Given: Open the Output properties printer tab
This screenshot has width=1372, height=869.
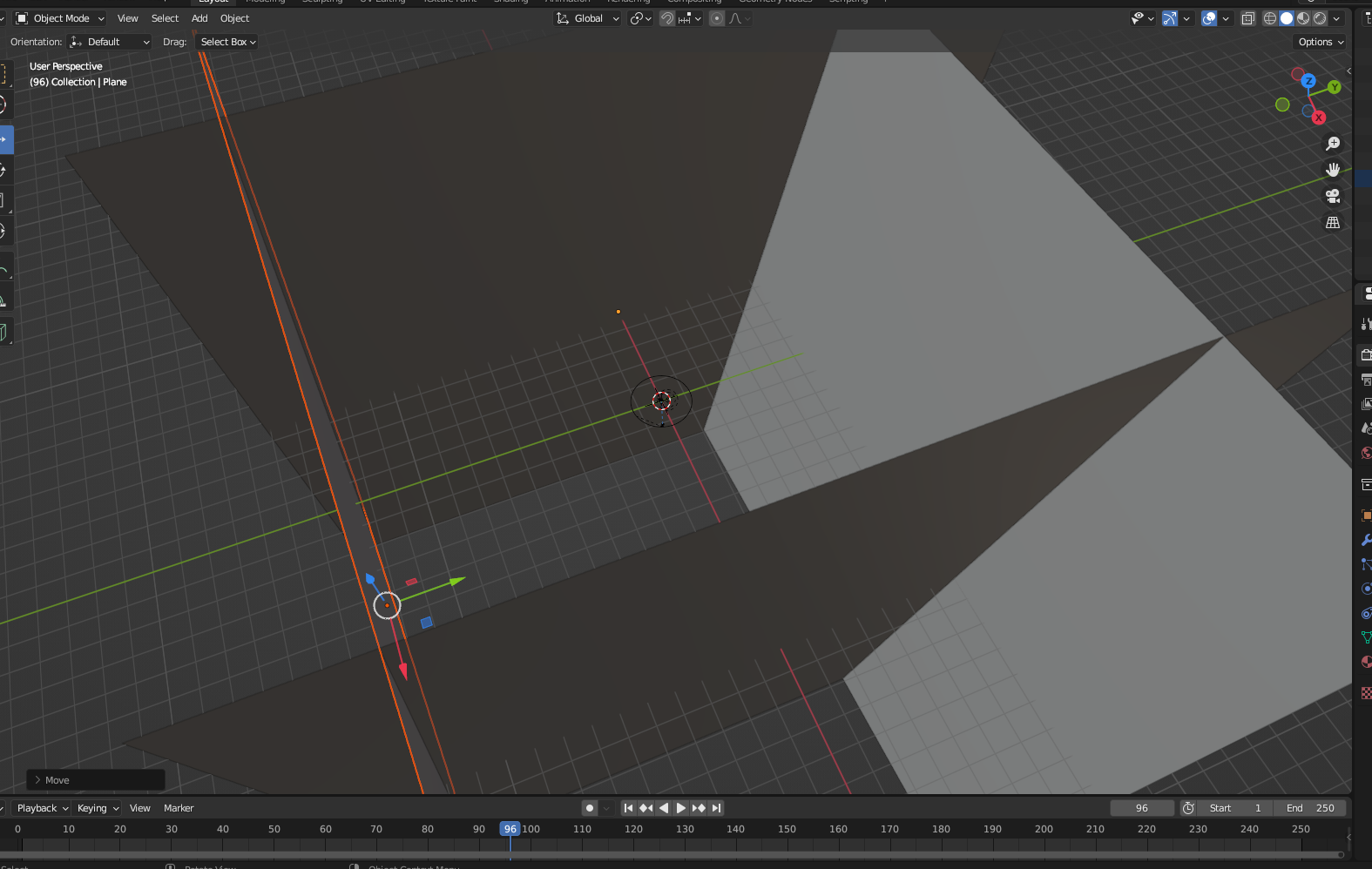Looking at the screenshot, I should pyautogui.click(x=1366, y=380).
